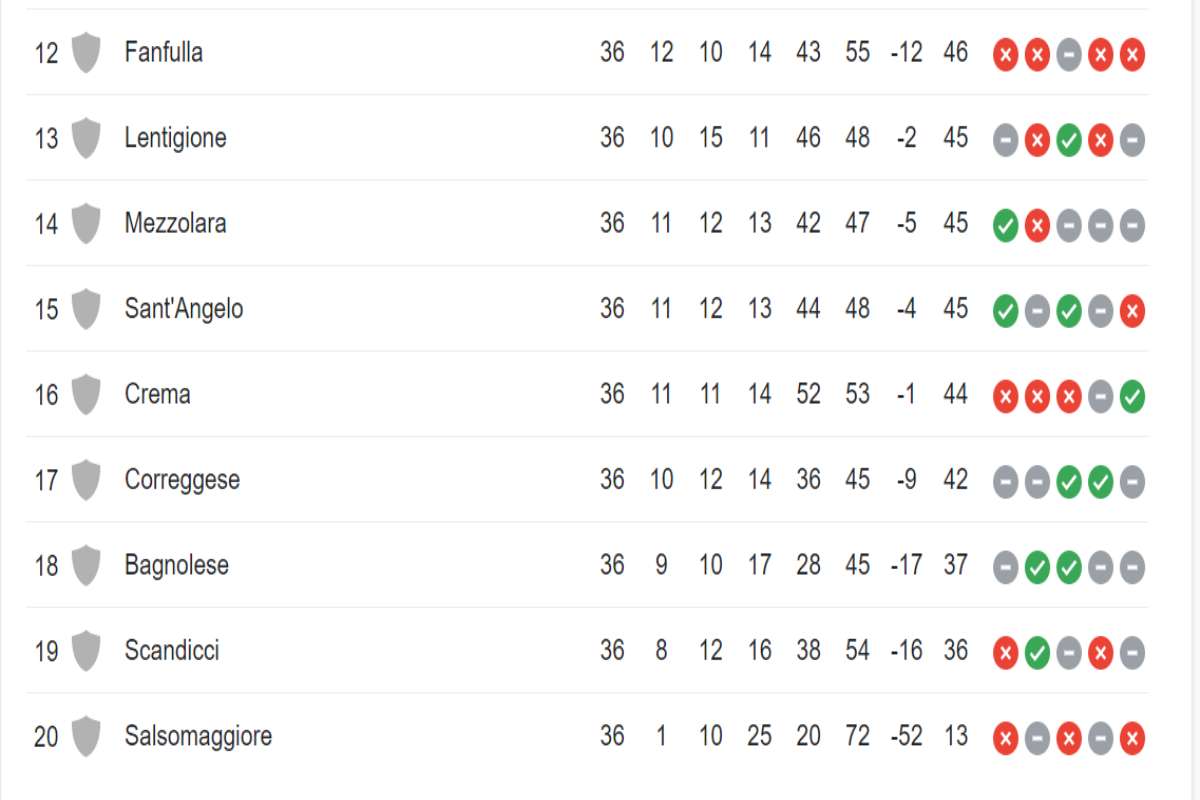Click Mezzolara's first green win form icon

(x=1006, y=226)
